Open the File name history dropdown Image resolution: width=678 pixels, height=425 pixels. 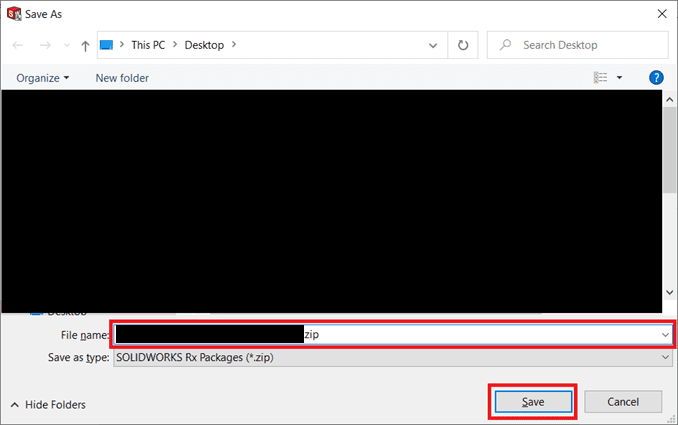[x=665, y=335]
